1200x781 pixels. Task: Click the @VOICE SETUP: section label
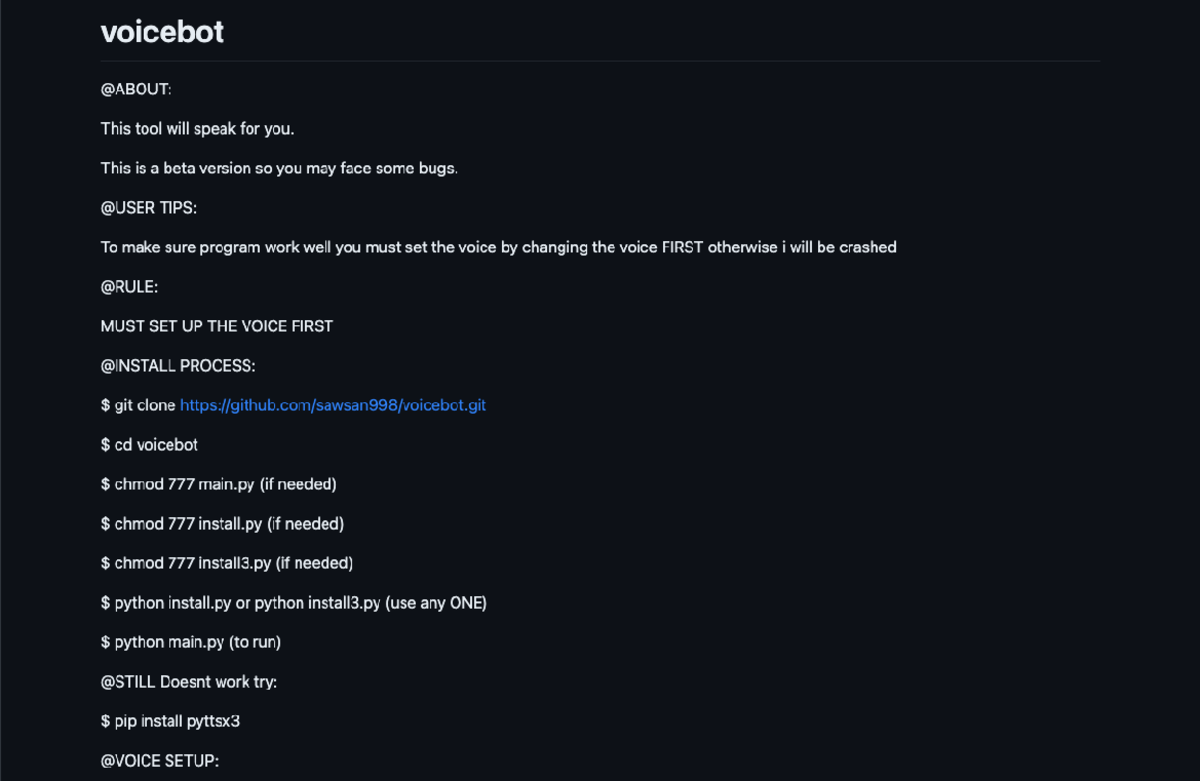coord(160,761)
